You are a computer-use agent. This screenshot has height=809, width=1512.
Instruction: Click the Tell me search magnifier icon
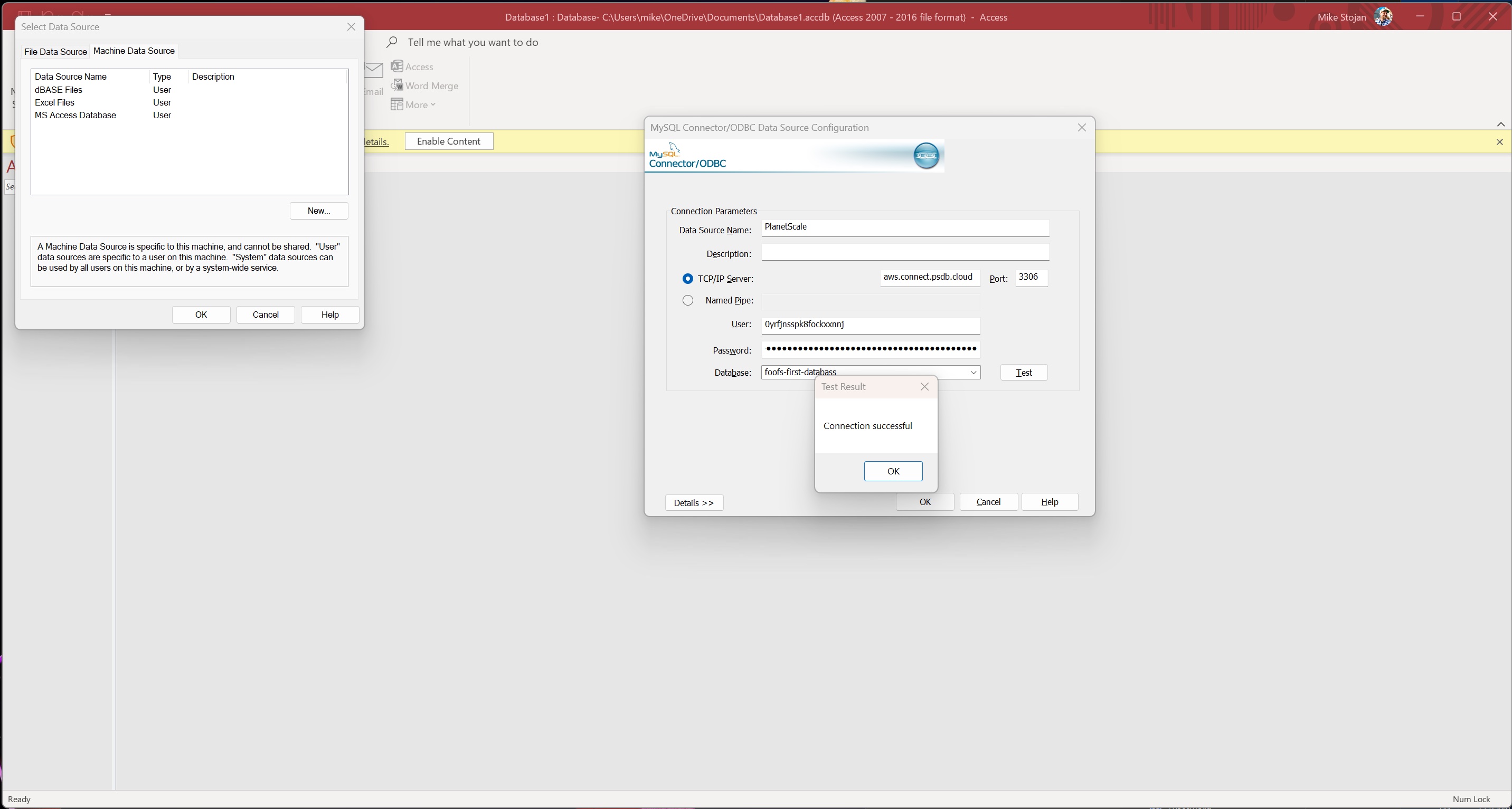(x=393, y=42)
